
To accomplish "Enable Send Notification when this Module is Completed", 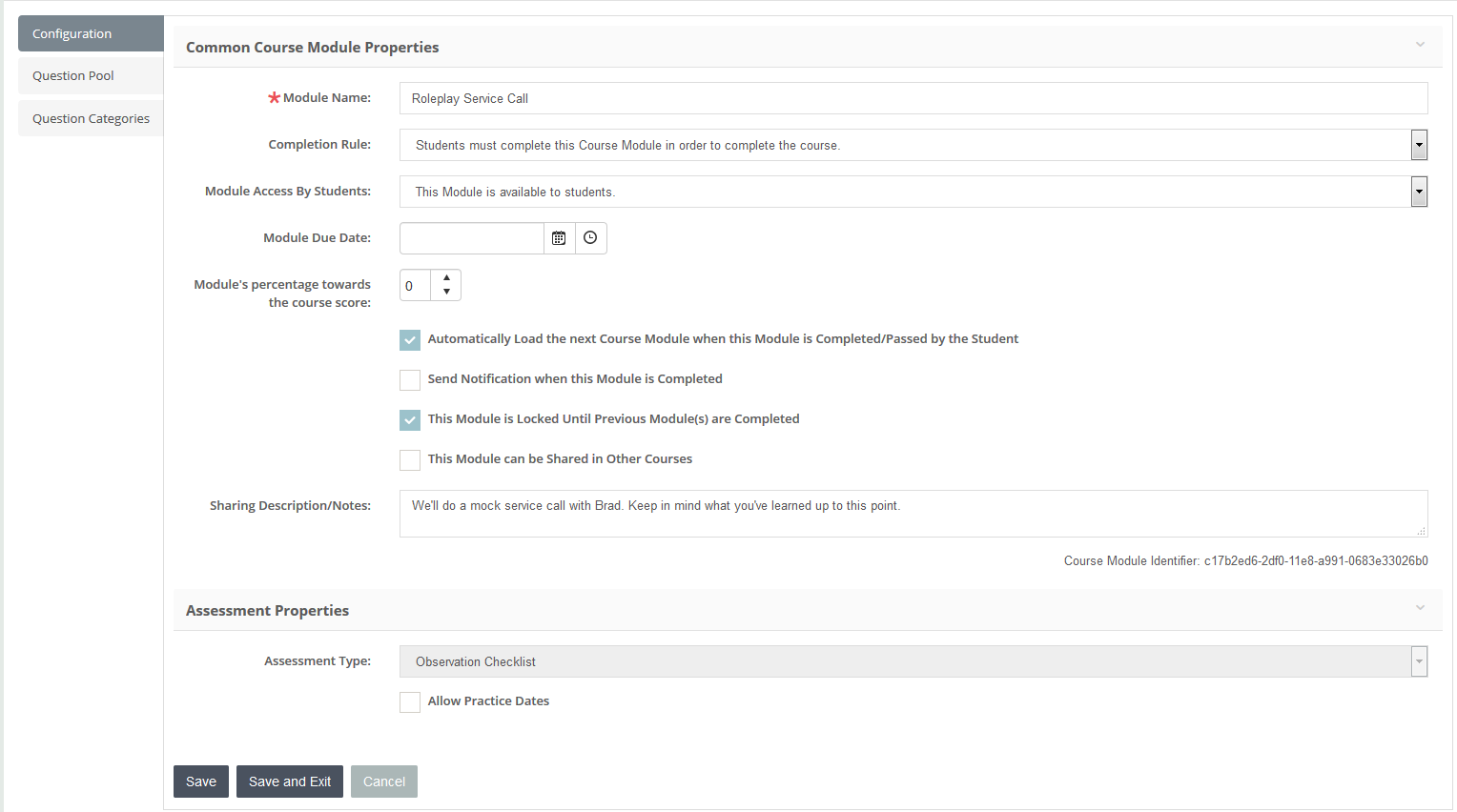I will [410, 379].
